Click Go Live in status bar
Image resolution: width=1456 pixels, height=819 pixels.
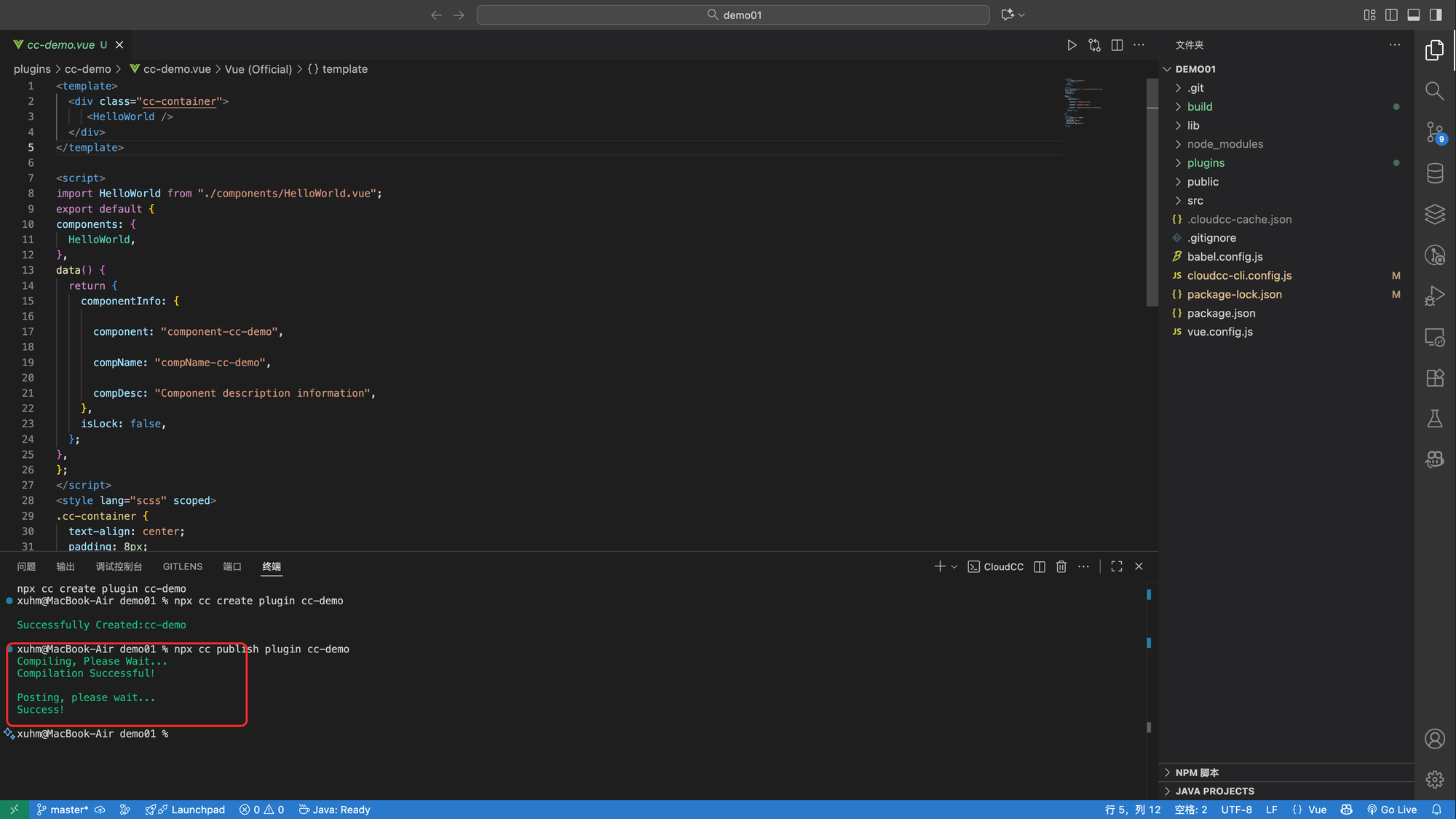click(1392, 810)
